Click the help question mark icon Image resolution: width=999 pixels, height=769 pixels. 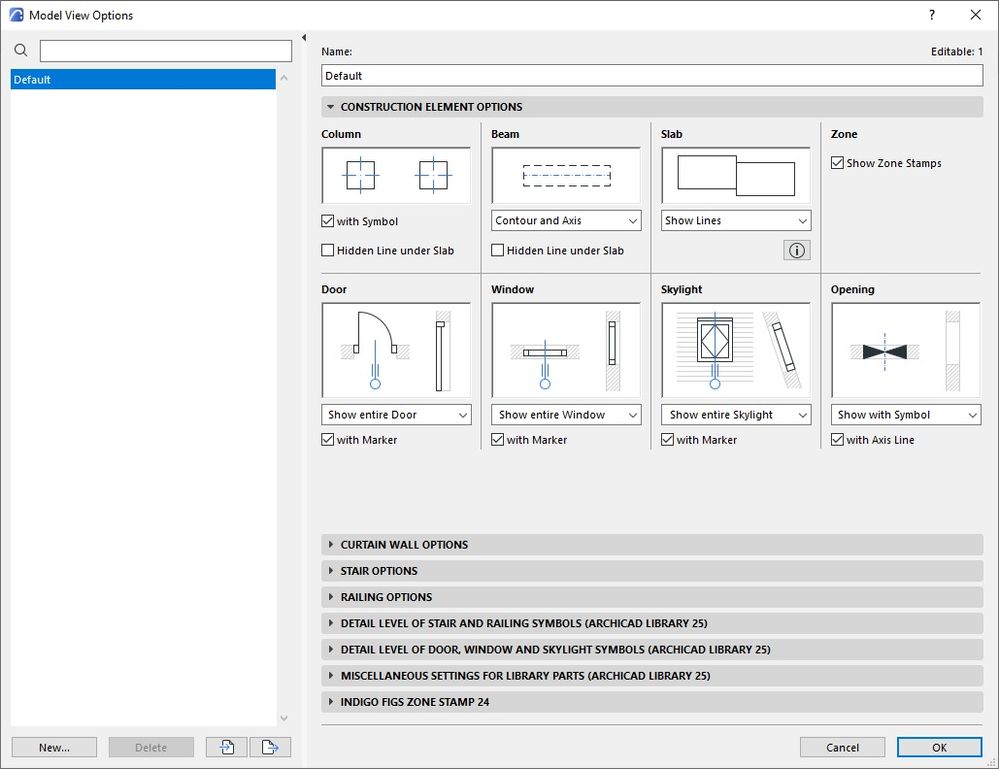(931, 15)
